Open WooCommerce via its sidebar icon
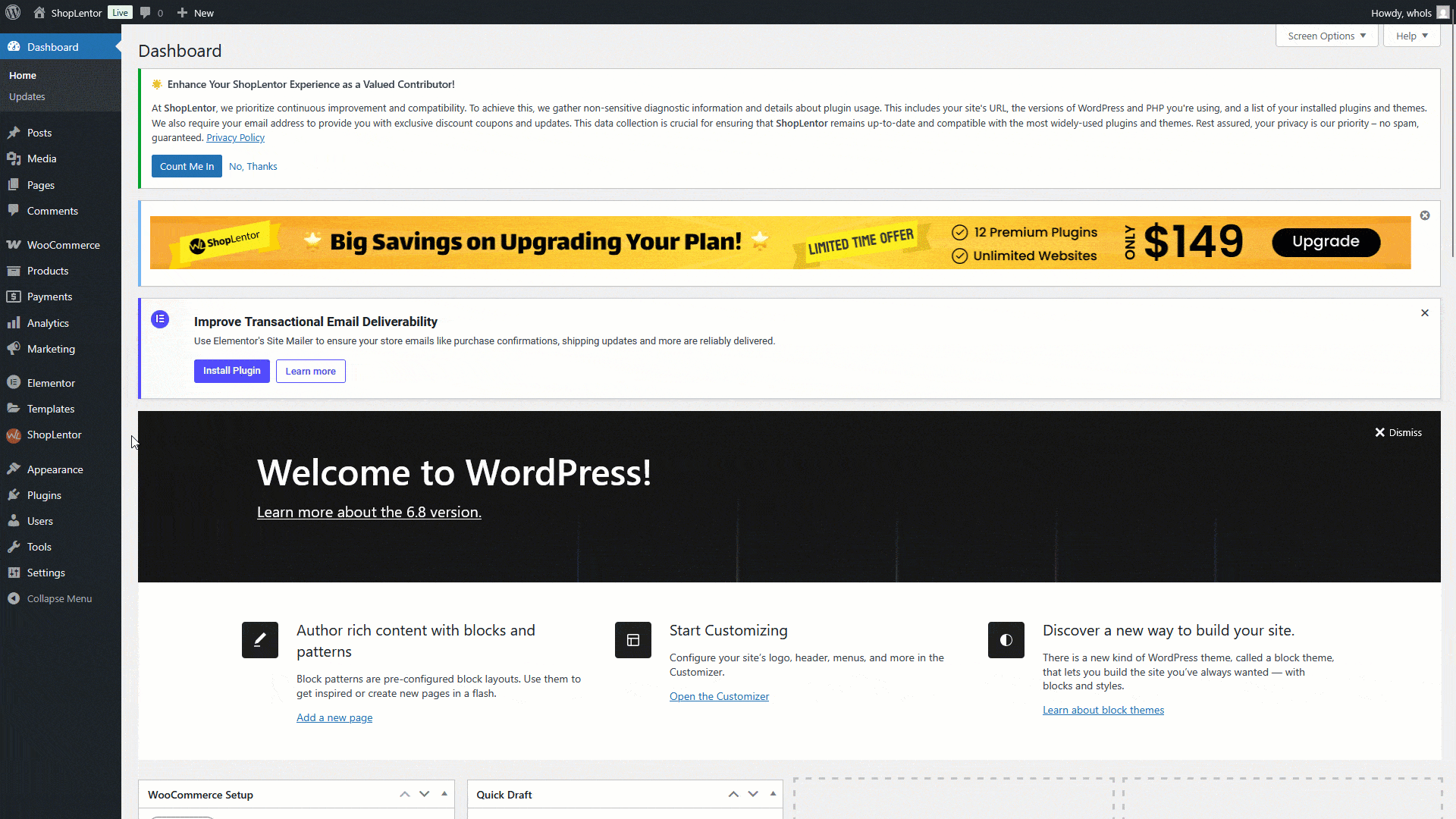Image resolution: width=1456 pixels, height=819 pixels. (14, 245)
